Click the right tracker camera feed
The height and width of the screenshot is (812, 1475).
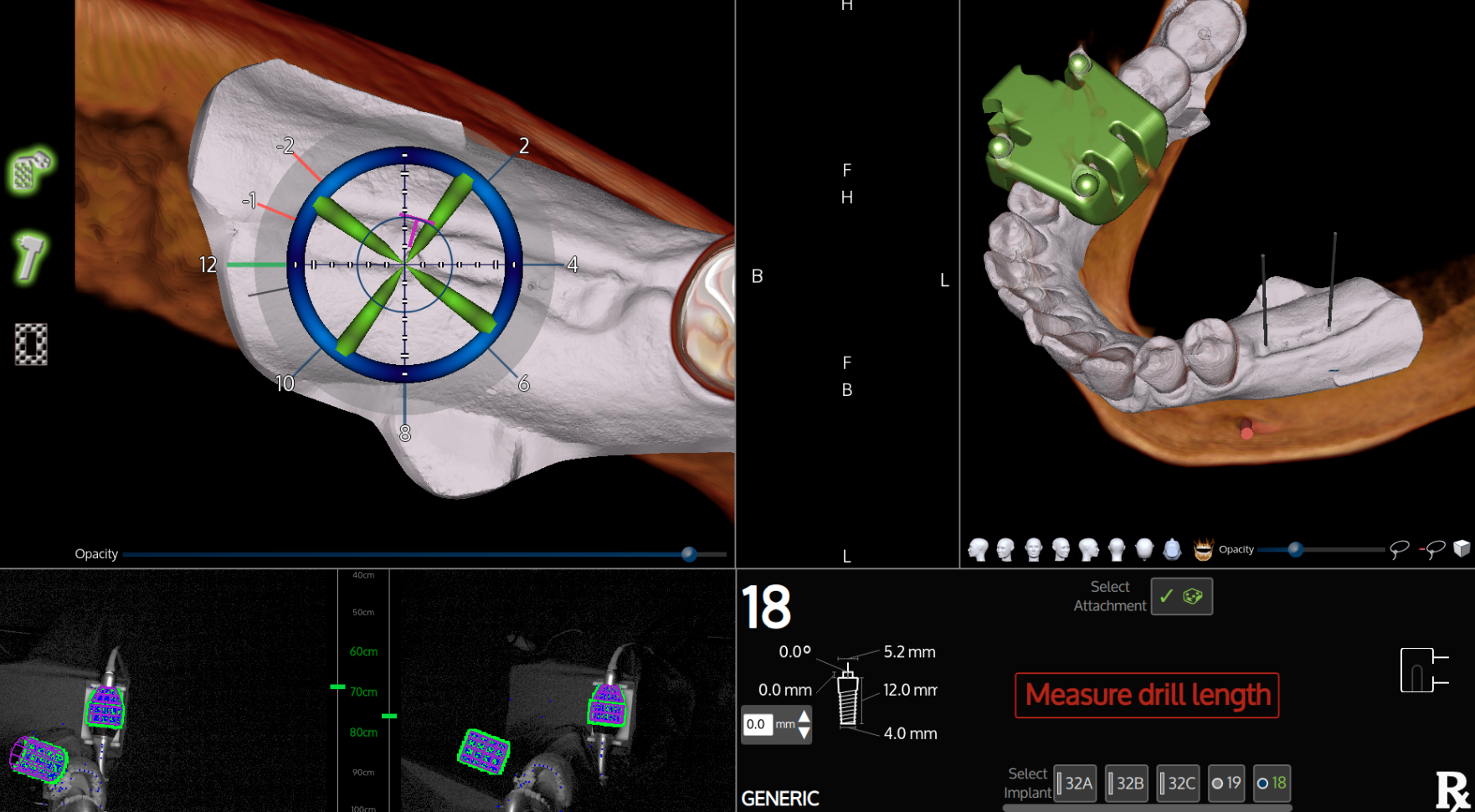[563, 691]
